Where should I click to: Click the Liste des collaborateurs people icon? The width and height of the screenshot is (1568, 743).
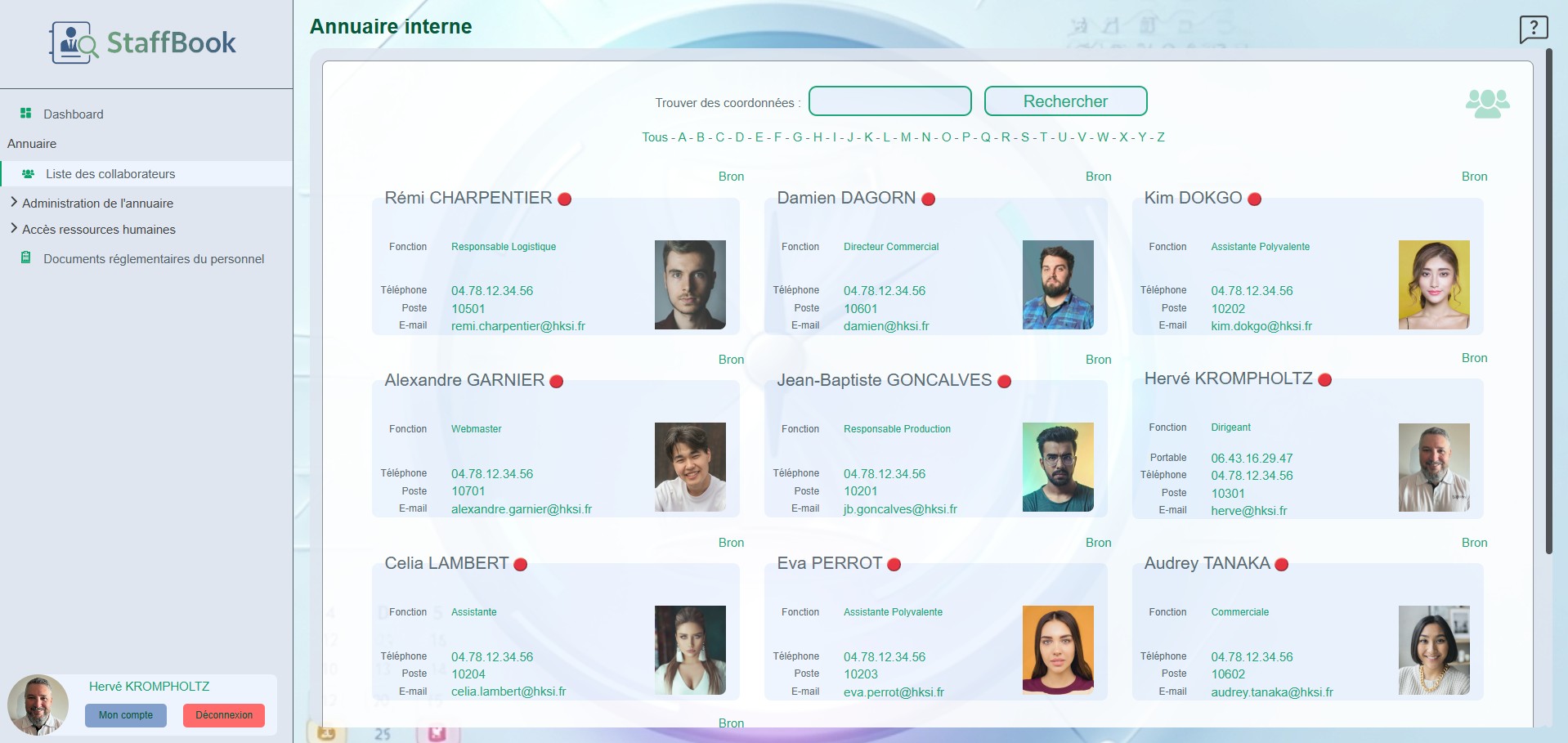pyautogui.click(x=28, y=174)
